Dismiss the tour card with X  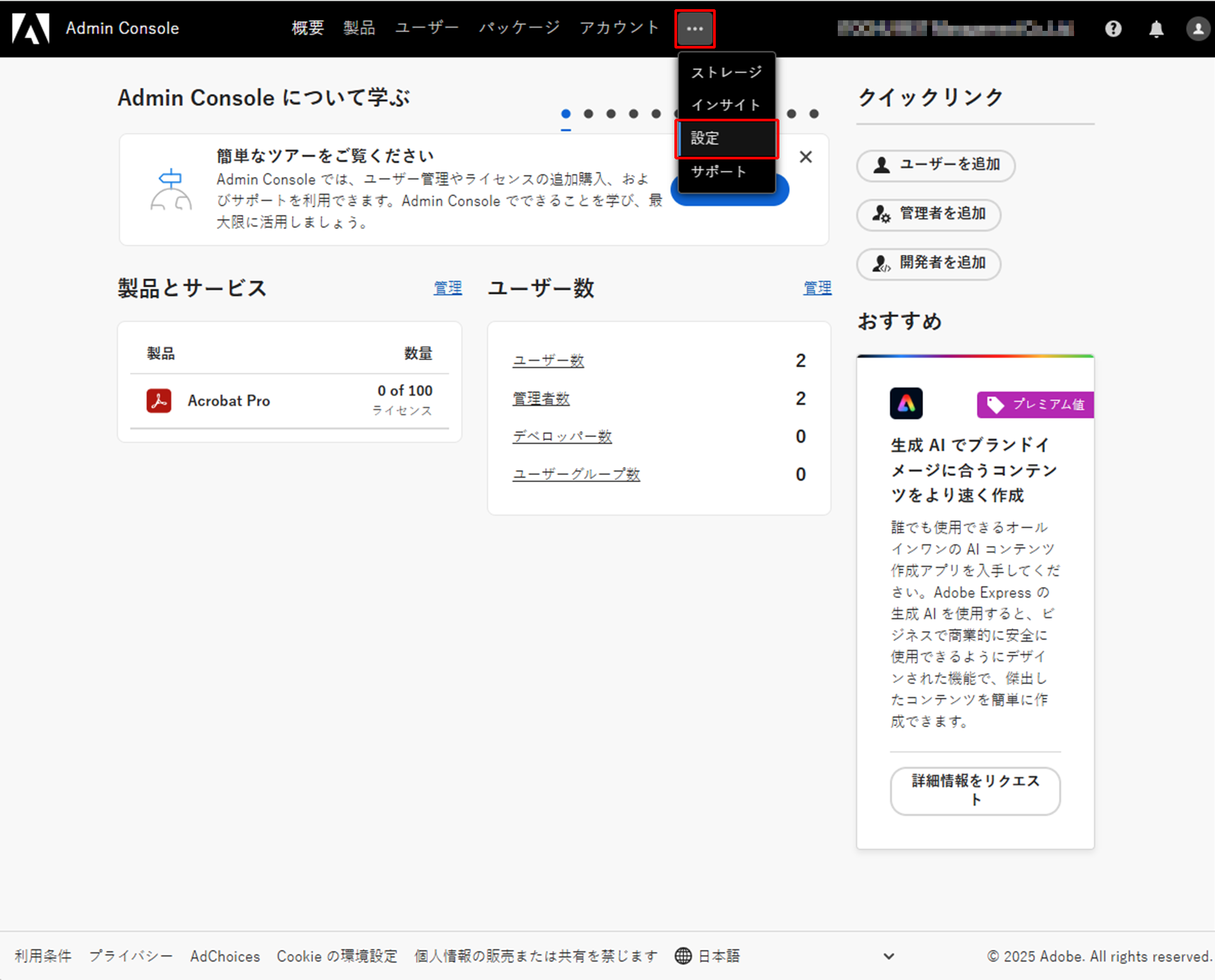[806, 157]
